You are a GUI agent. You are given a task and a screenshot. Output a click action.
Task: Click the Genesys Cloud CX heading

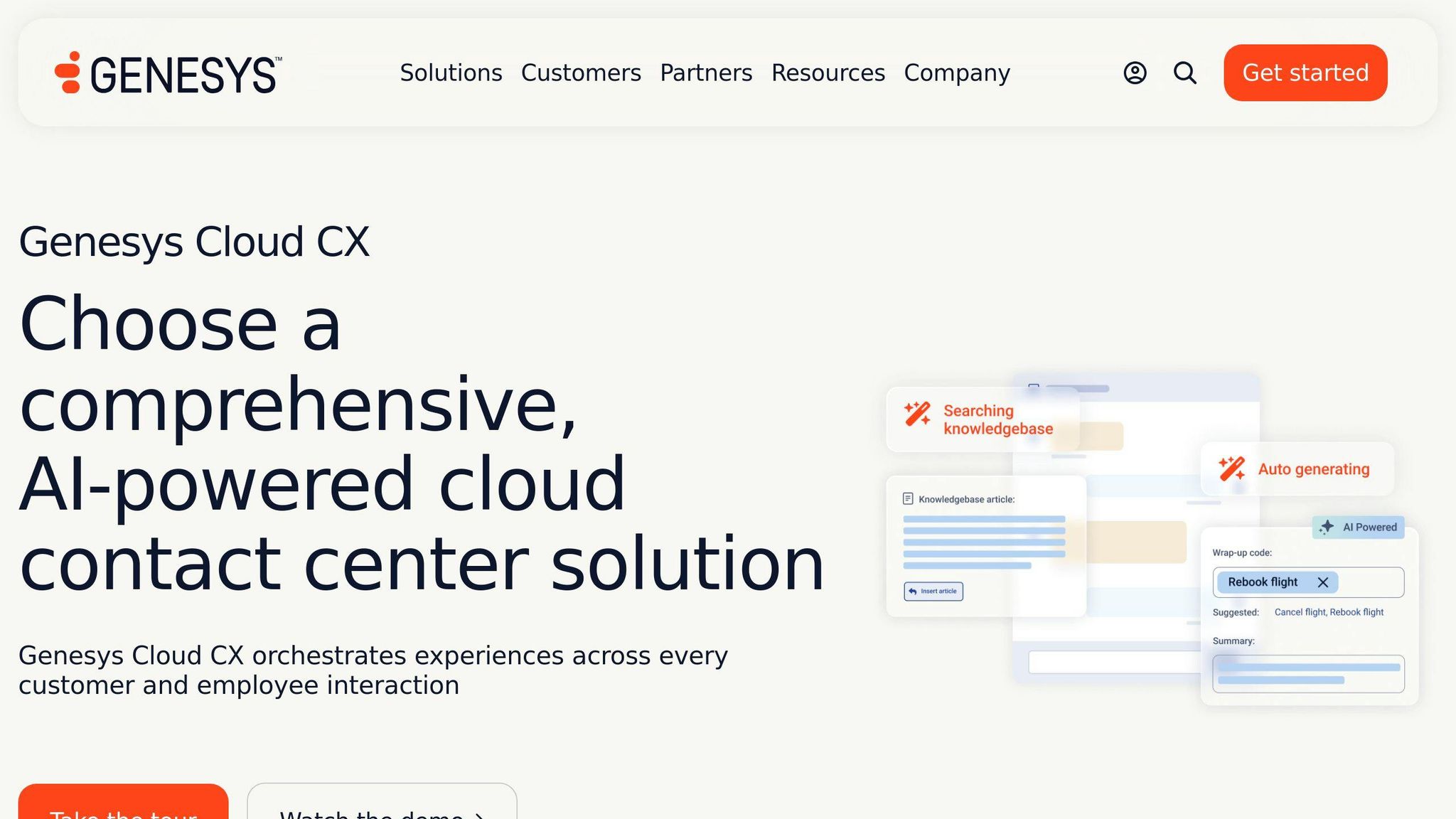click(194, 242)
